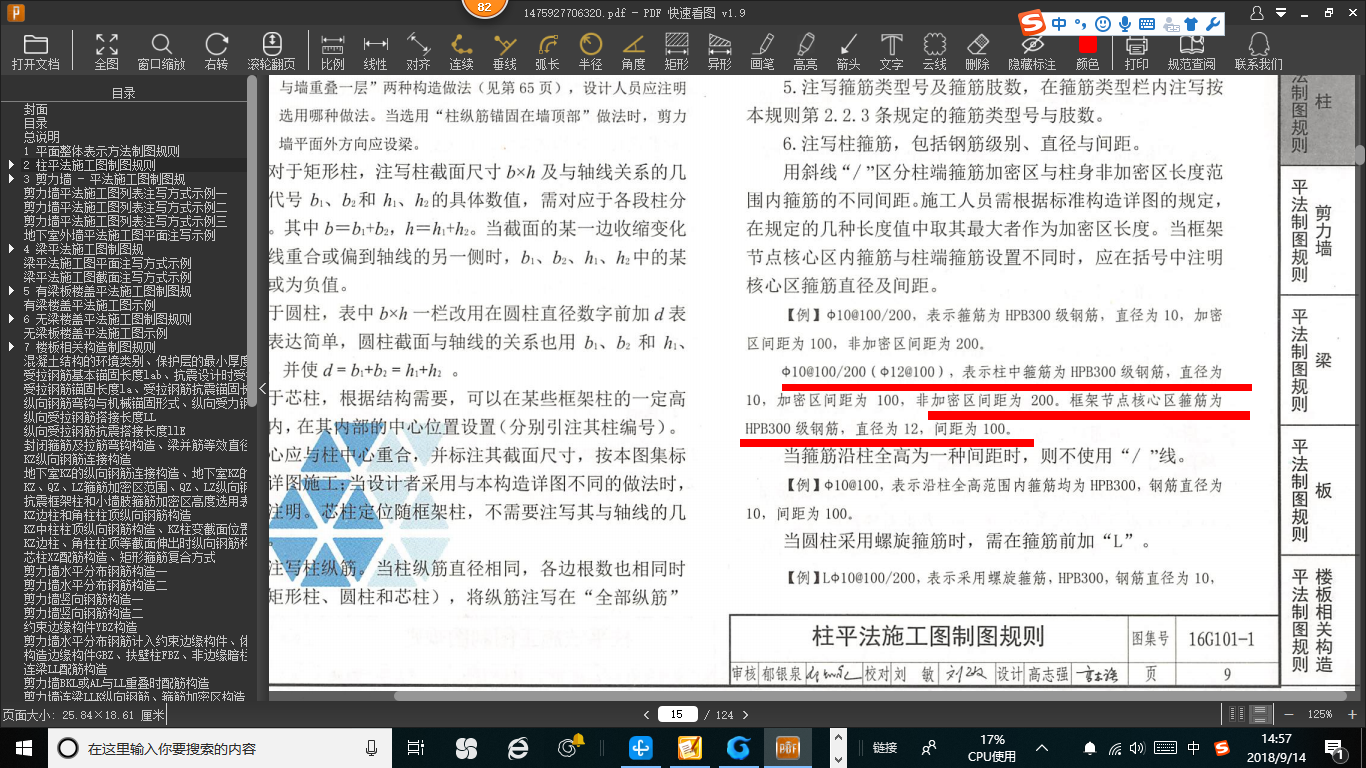Expand the '4 梁平法施工图制图规' bookmark
This screenshot has width=1366, height=768.
(x=12, y=249)
